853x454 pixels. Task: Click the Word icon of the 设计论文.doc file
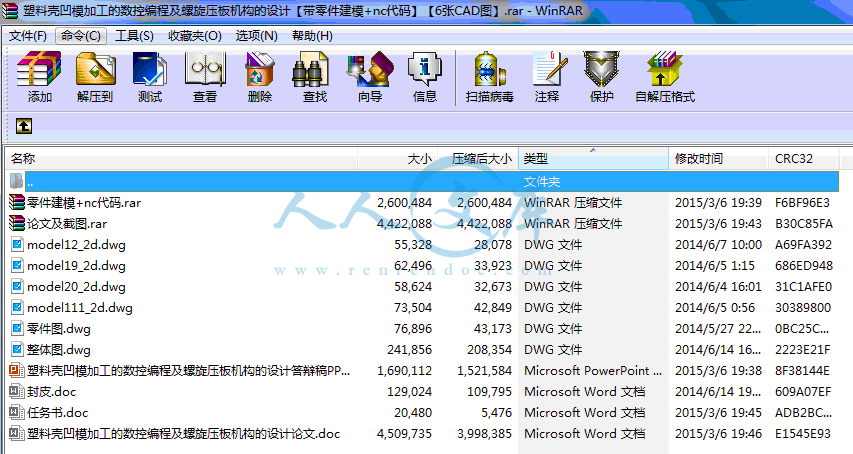click(17, 434)
